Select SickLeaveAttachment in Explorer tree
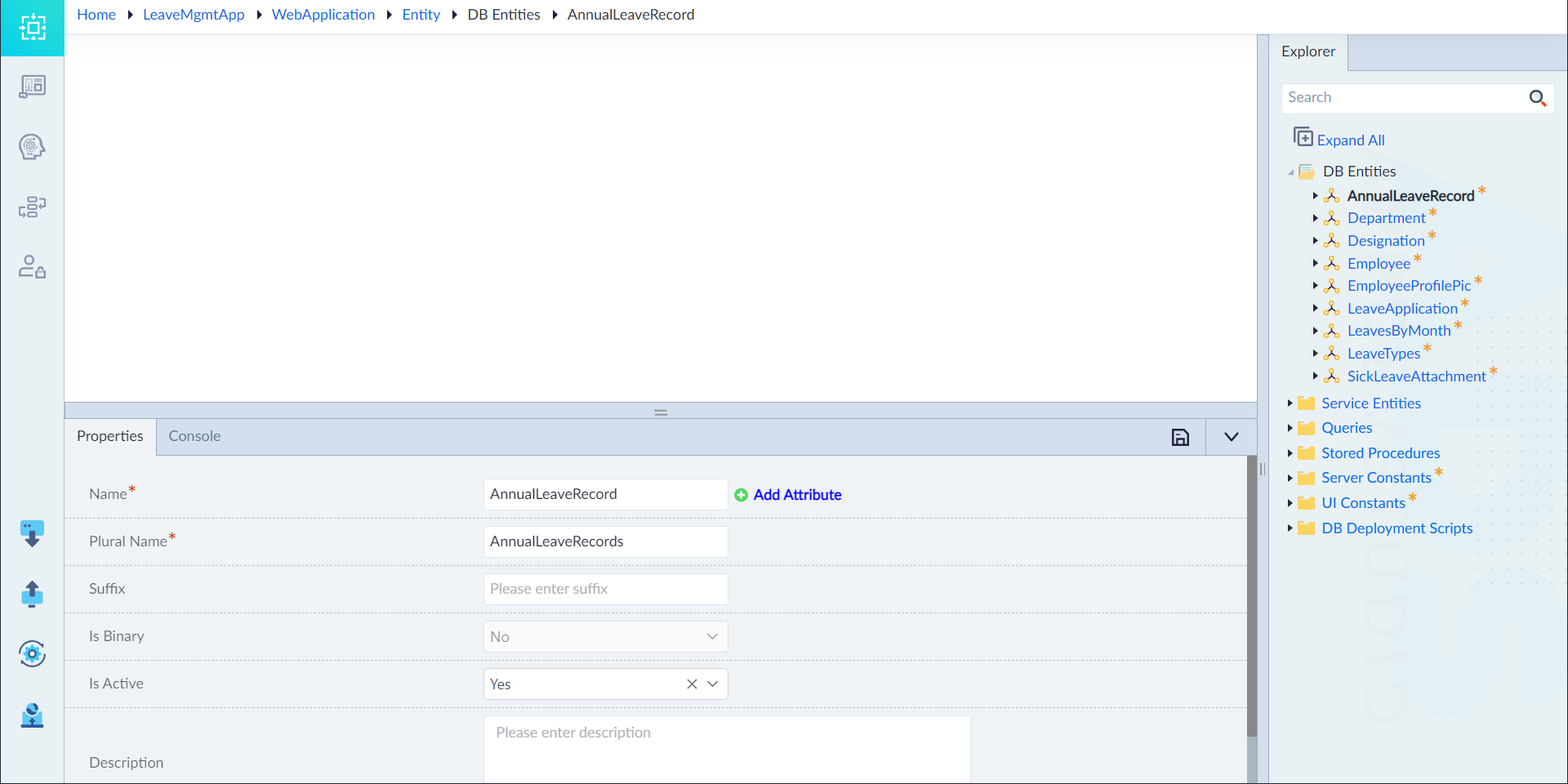1568x784 pixels. click(x=1416, y=376)
